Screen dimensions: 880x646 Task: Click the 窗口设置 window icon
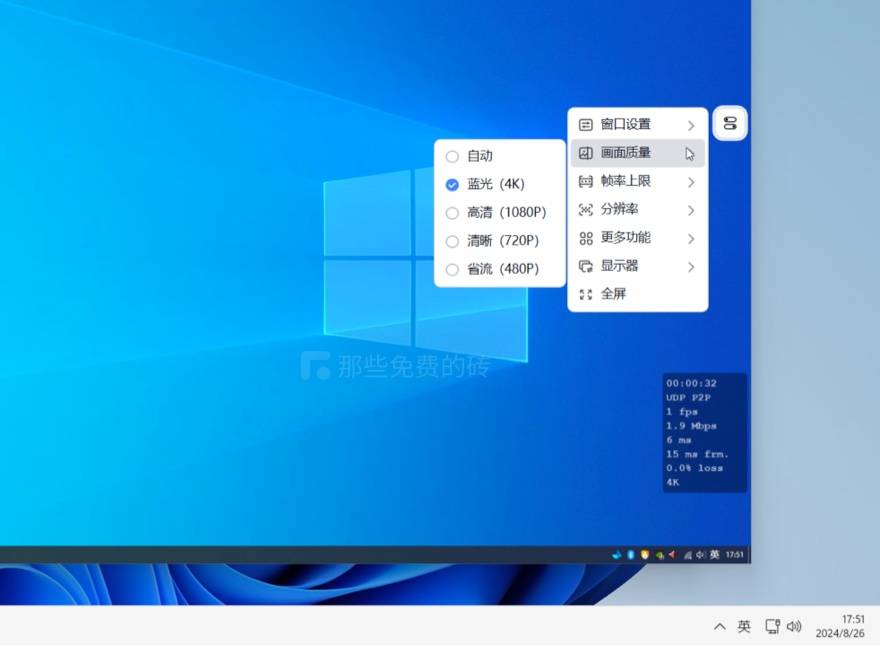click(x=585, y=125)
